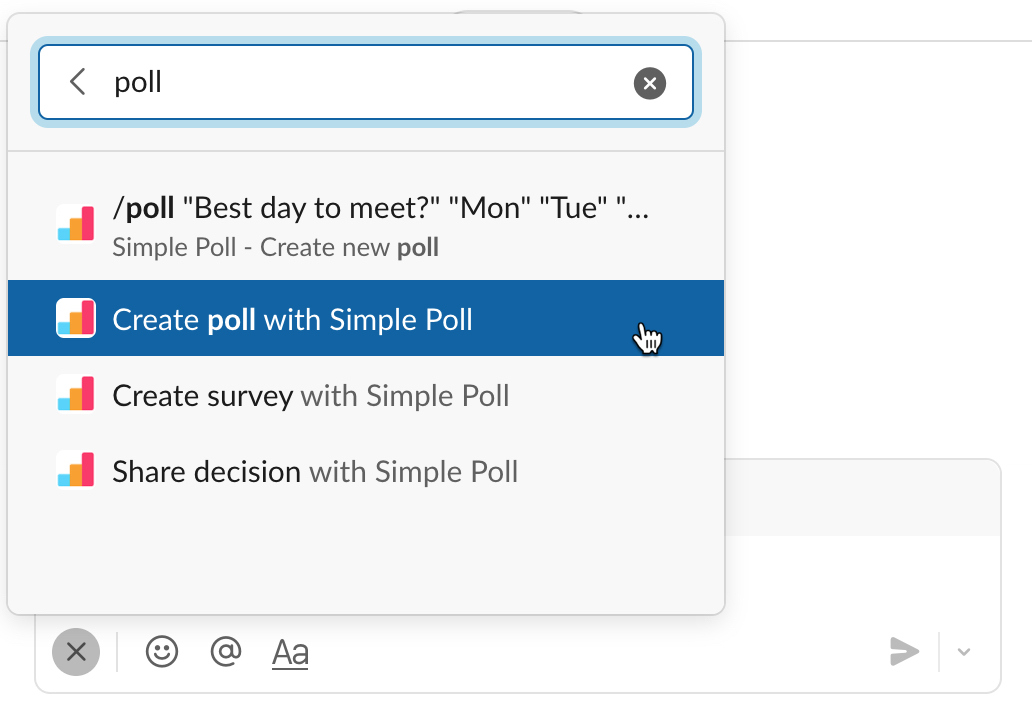Viewport: 1032px width, 728px height.
Task: Click the @ mention icon
Action: [x=225, y=651]
